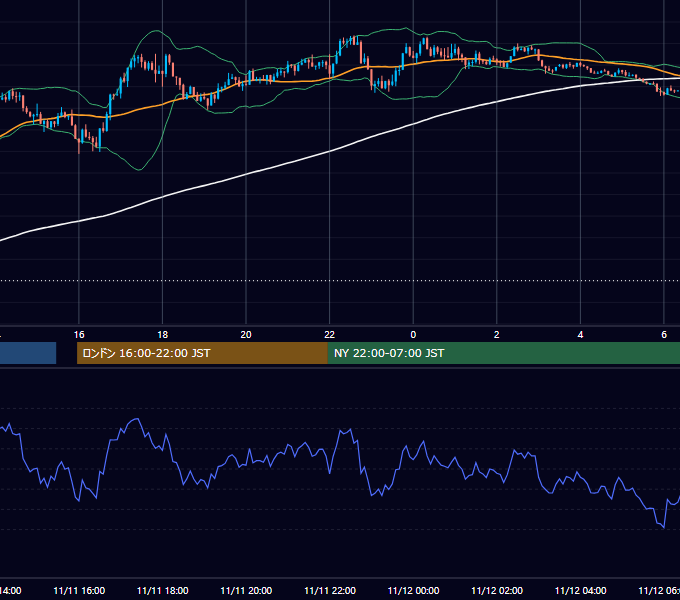Click the 6 hour axis label
The height and width of the screenshot is (600, 680).
(664, 335)
